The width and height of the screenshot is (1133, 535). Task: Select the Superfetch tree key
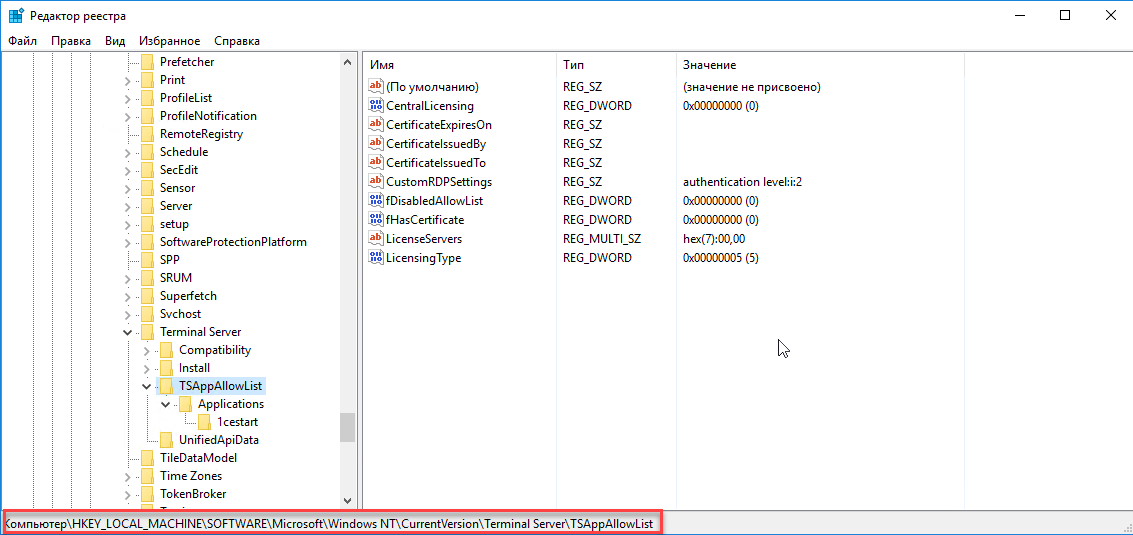(x=189, y=296)
